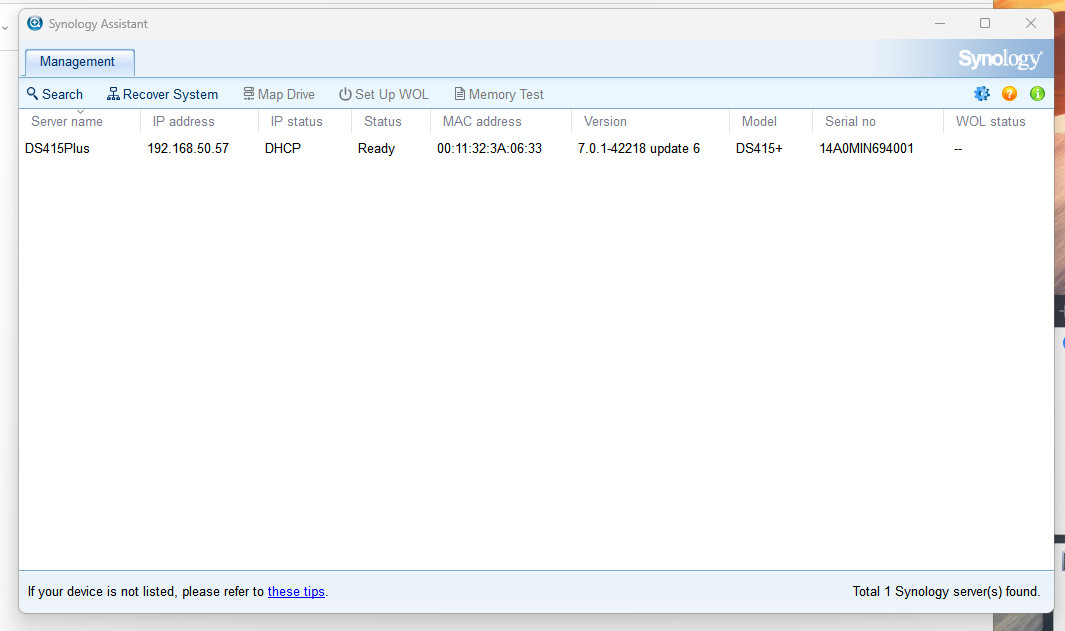Click the IP address 192.168.50.57 cell

(188, 148)
